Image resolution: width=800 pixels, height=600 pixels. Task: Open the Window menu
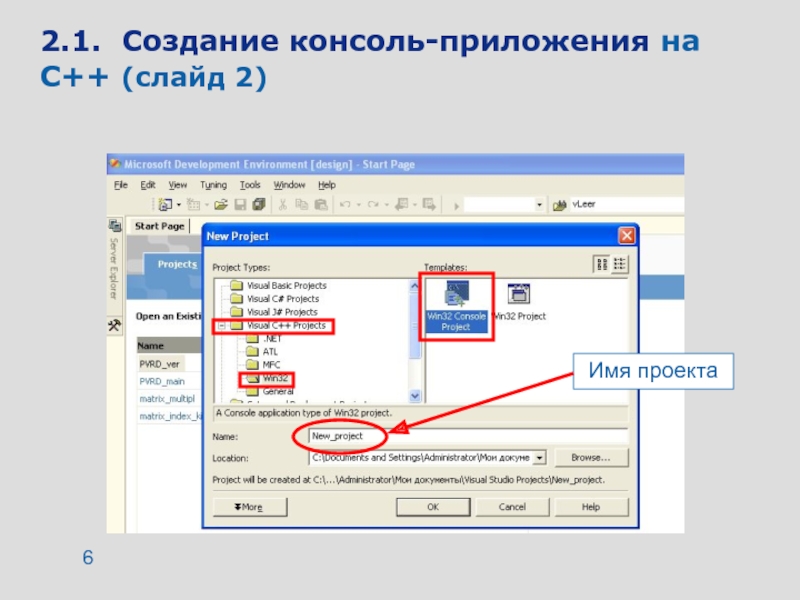tap(289, 185)
